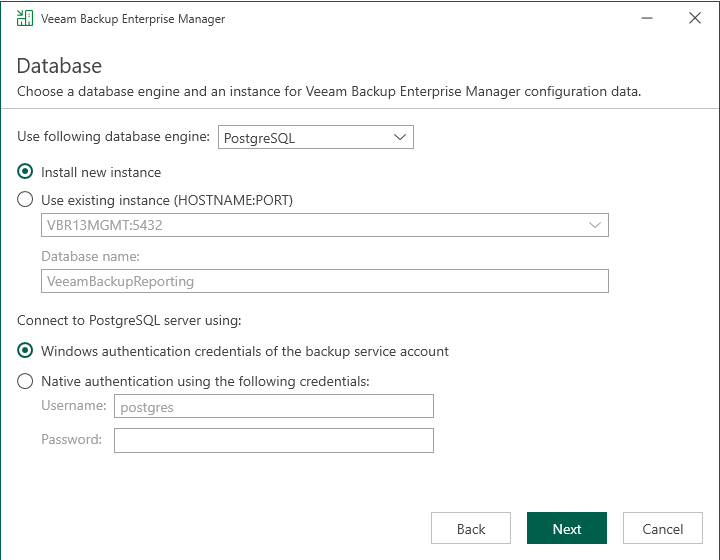Click the Username field showing postgres
Image resolution: width=720 pixels, height=560 pixels.
click(273, 406)
